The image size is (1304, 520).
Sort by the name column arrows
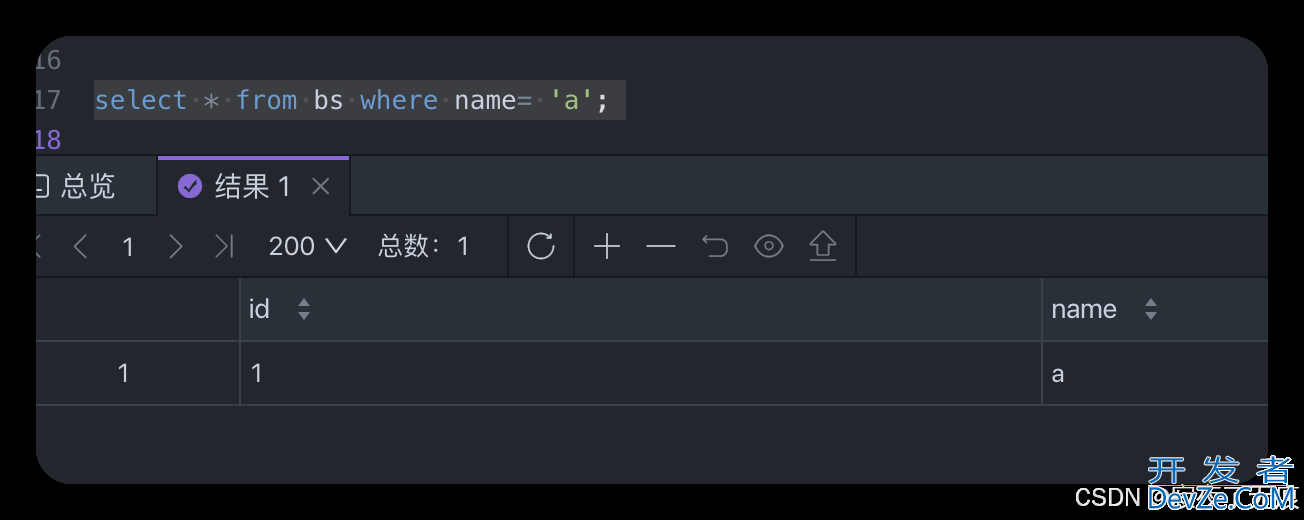(1151, 310)
